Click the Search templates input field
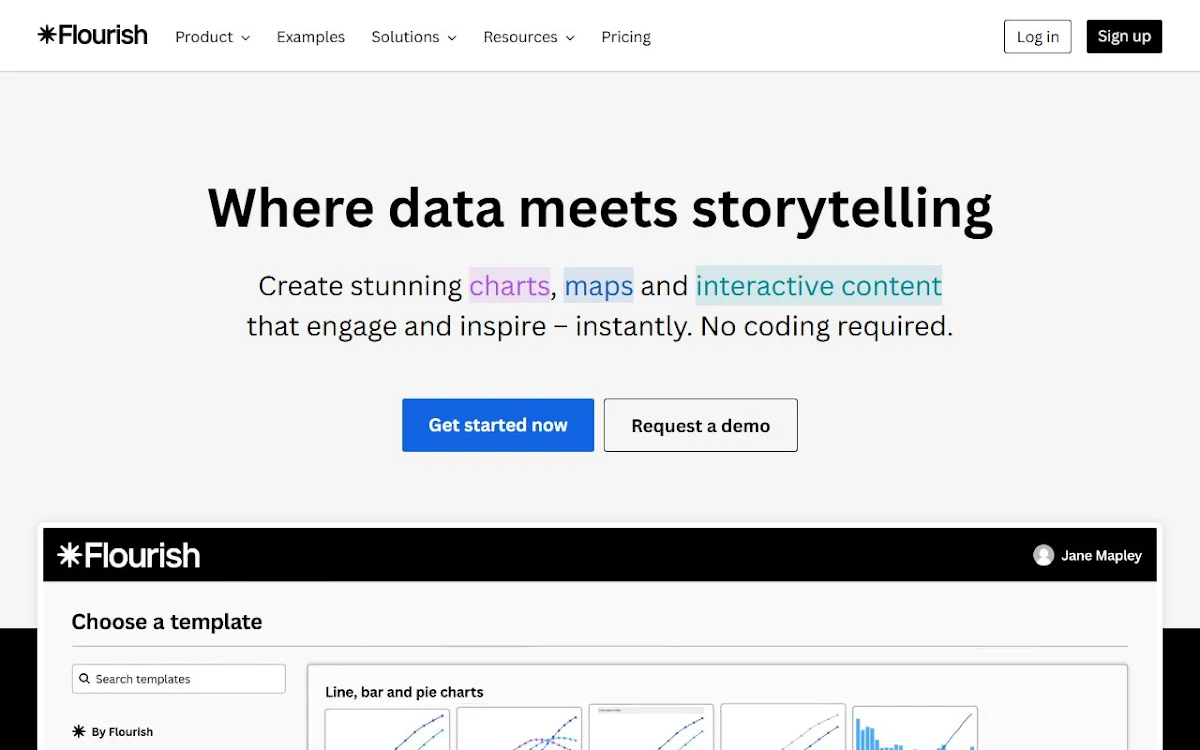Image resolution: width=1200 pixels, height=750 pixels. point(179,679)
